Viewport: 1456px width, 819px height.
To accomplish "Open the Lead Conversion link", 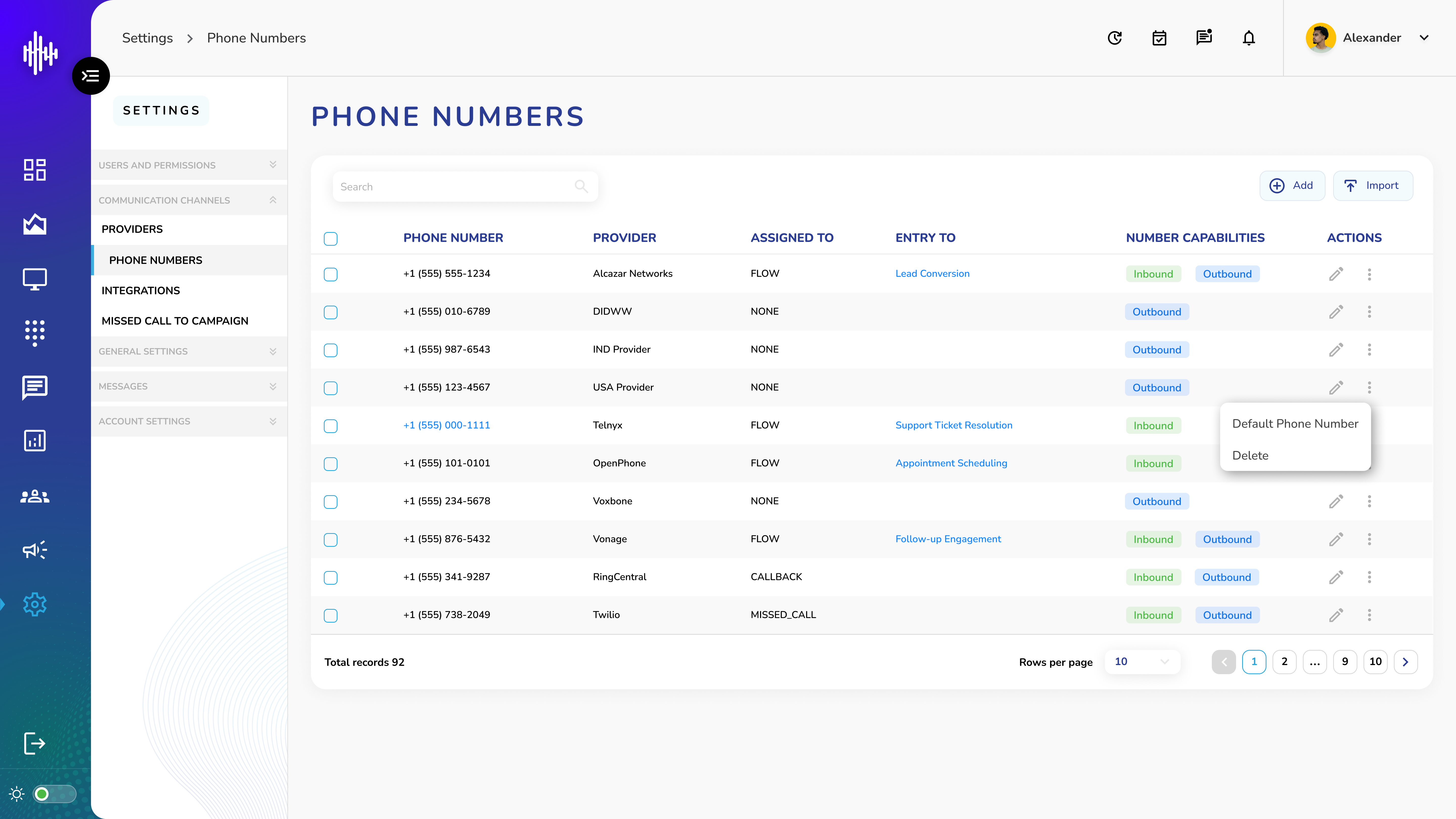I will (932, 274).
